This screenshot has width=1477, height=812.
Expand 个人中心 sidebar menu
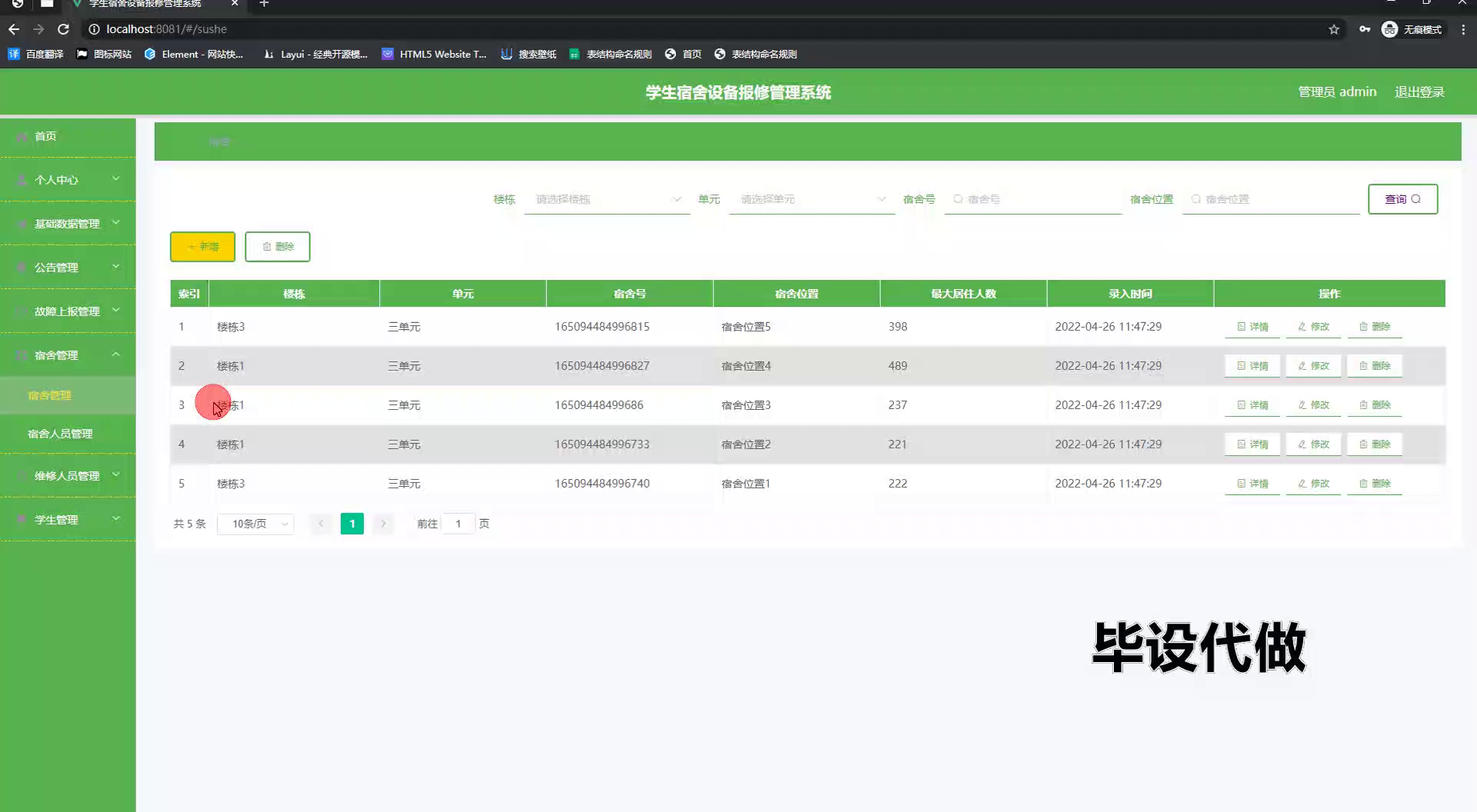[68, 180]
